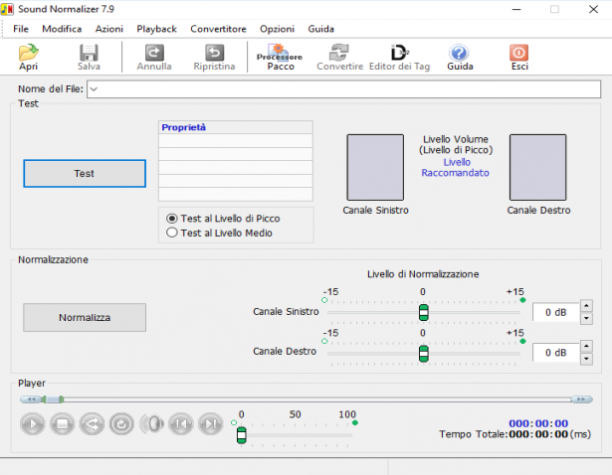
Task: Open the Azioni menu
Action: (109, 29)
